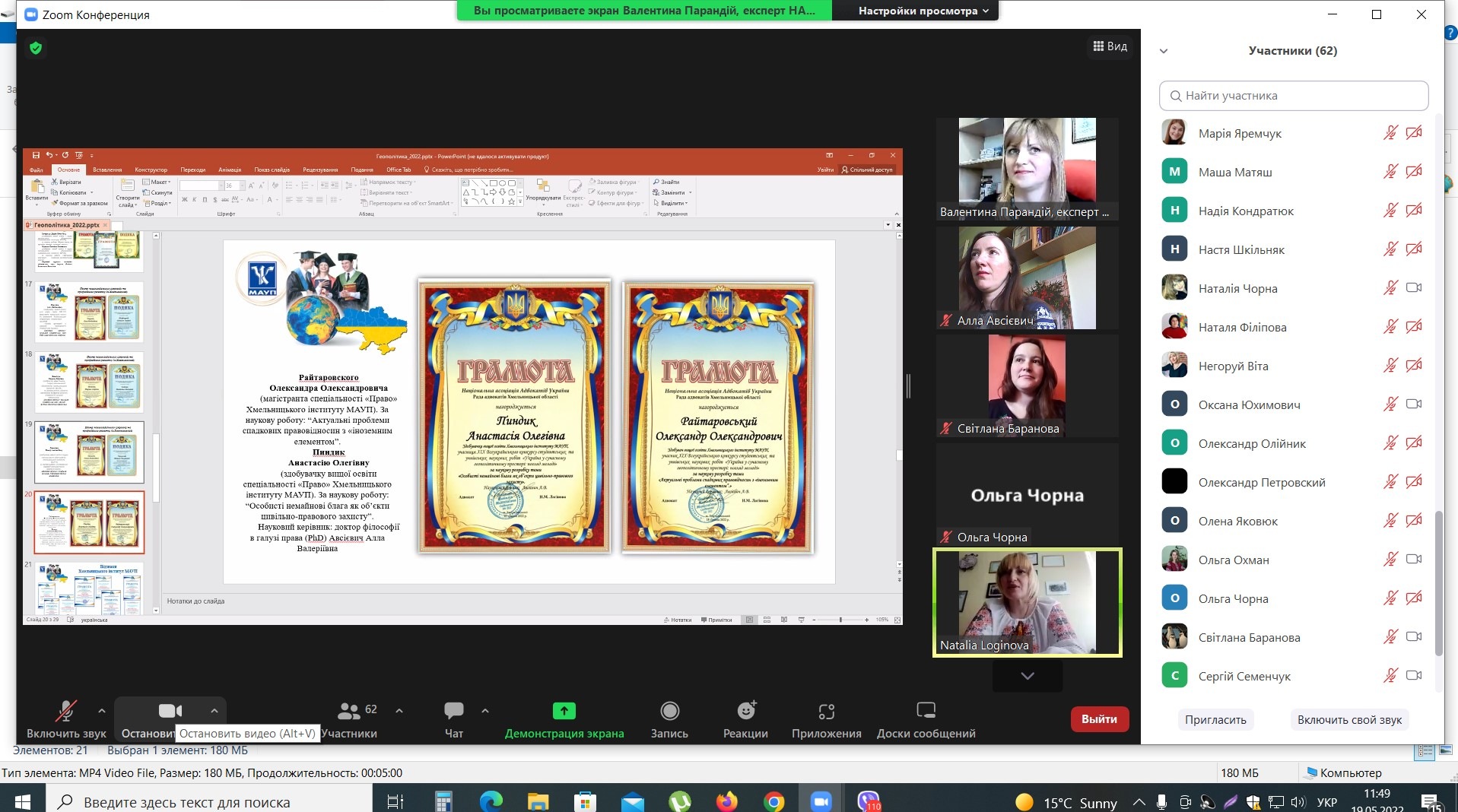Click the Пригласить invite button
The width and height of the screenshot is (1458, 812).
[x=1215, y=720]
